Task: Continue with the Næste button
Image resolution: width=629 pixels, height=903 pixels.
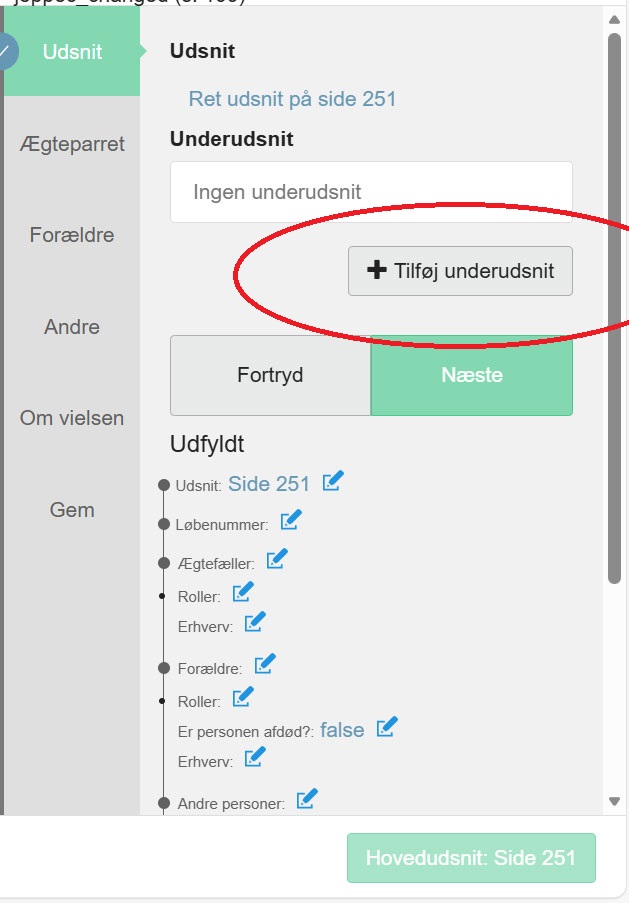Action: [471, 375]
